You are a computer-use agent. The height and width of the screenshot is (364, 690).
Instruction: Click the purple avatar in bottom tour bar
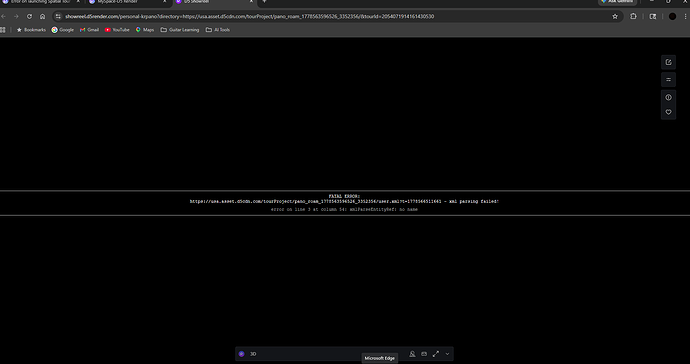point(241,354)
